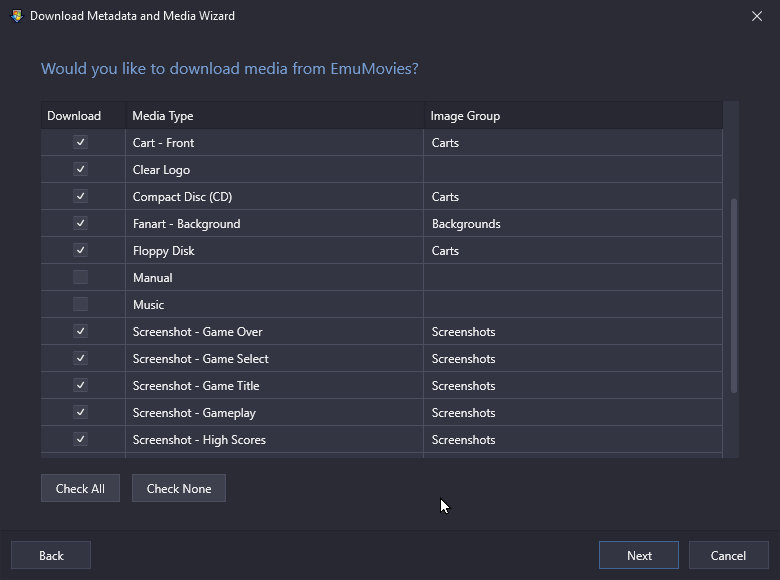Toggle the Clear Logo download checkbox

pyautogui.click(x=81, y=169)
